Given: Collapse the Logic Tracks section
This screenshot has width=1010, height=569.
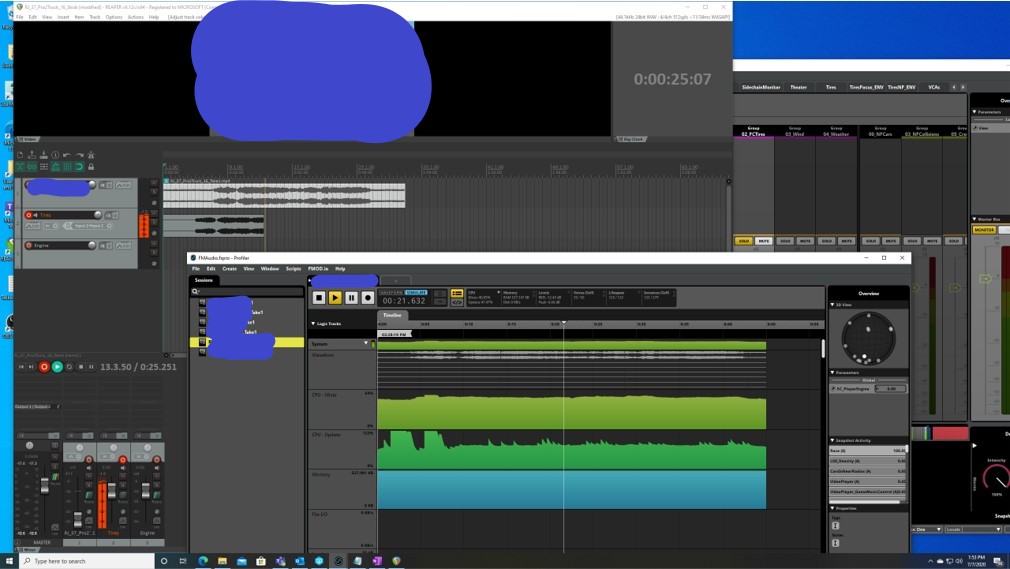Looking at the screenshot, I should pos(312,324).
